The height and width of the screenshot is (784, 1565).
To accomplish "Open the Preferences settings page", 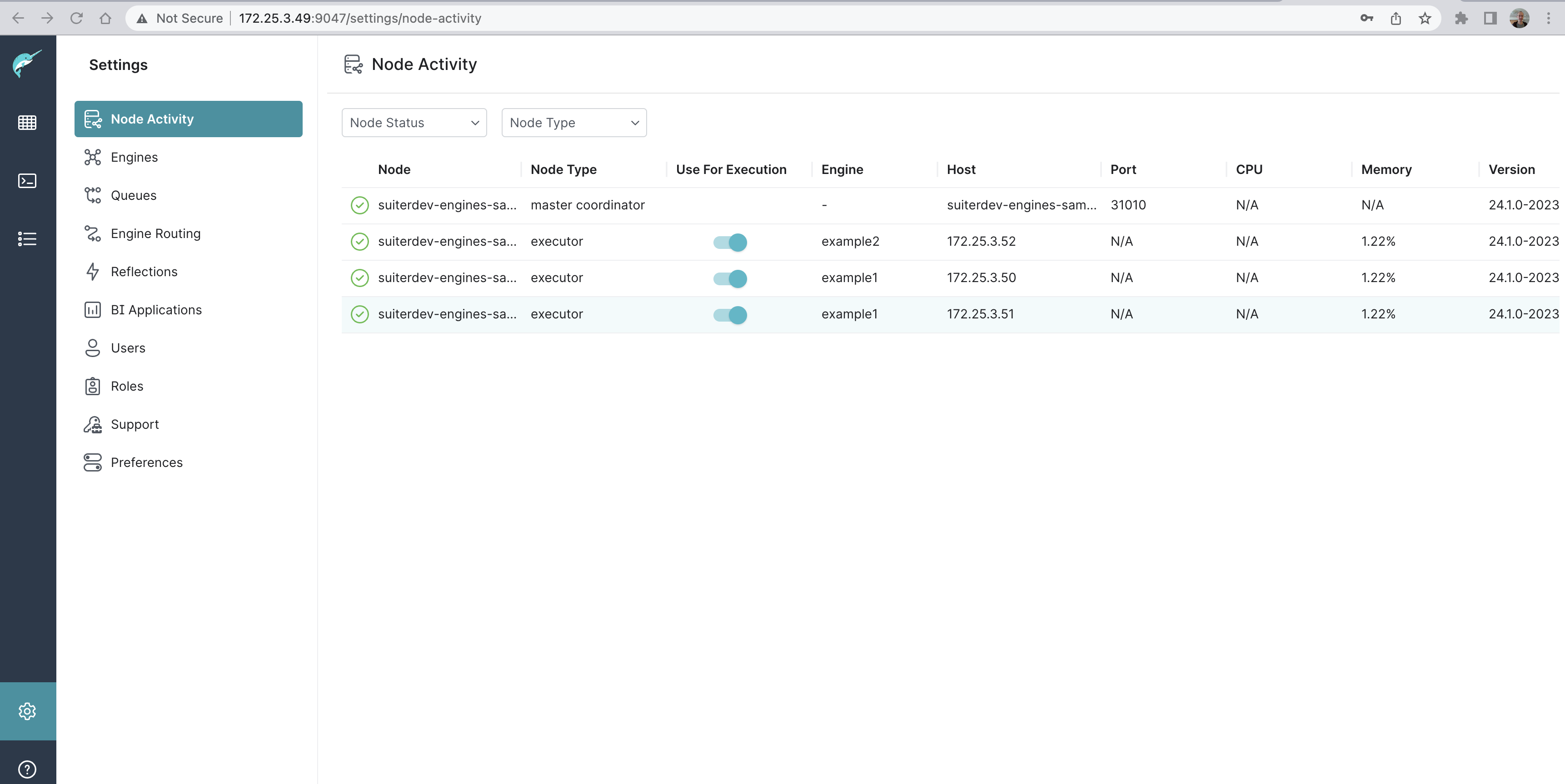I will (x=146, y=461).
